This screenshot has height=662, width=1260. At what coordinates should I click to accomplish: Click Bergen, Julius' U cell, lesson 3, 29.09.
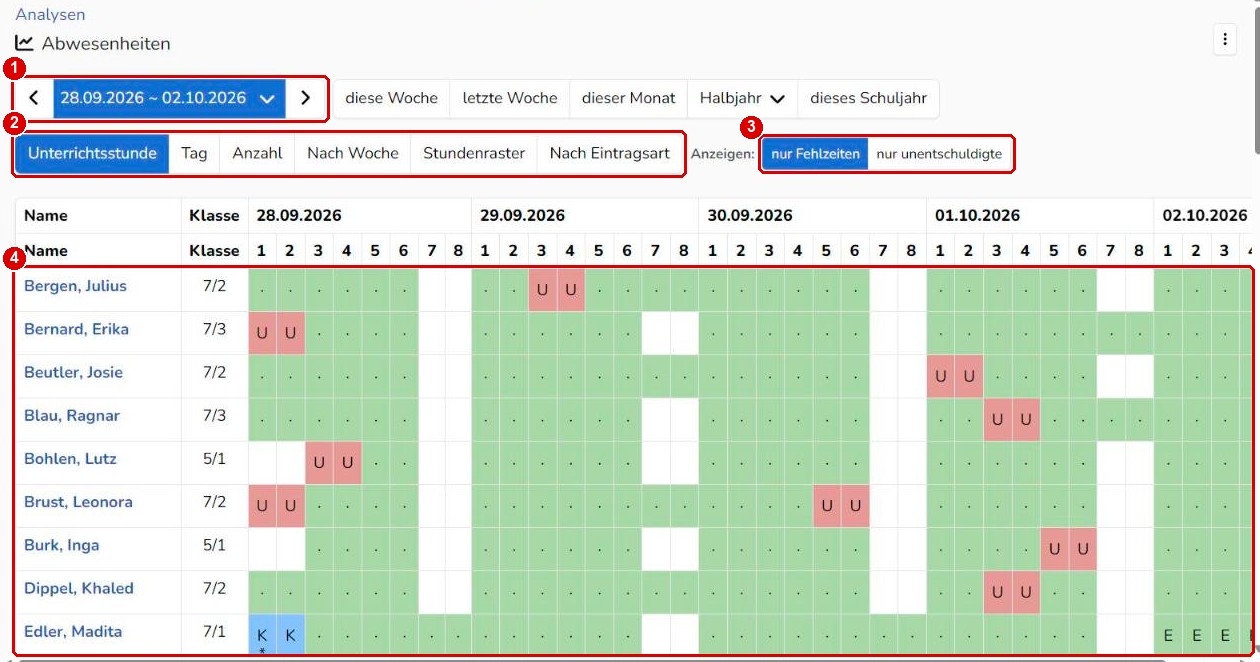point(542,290)
